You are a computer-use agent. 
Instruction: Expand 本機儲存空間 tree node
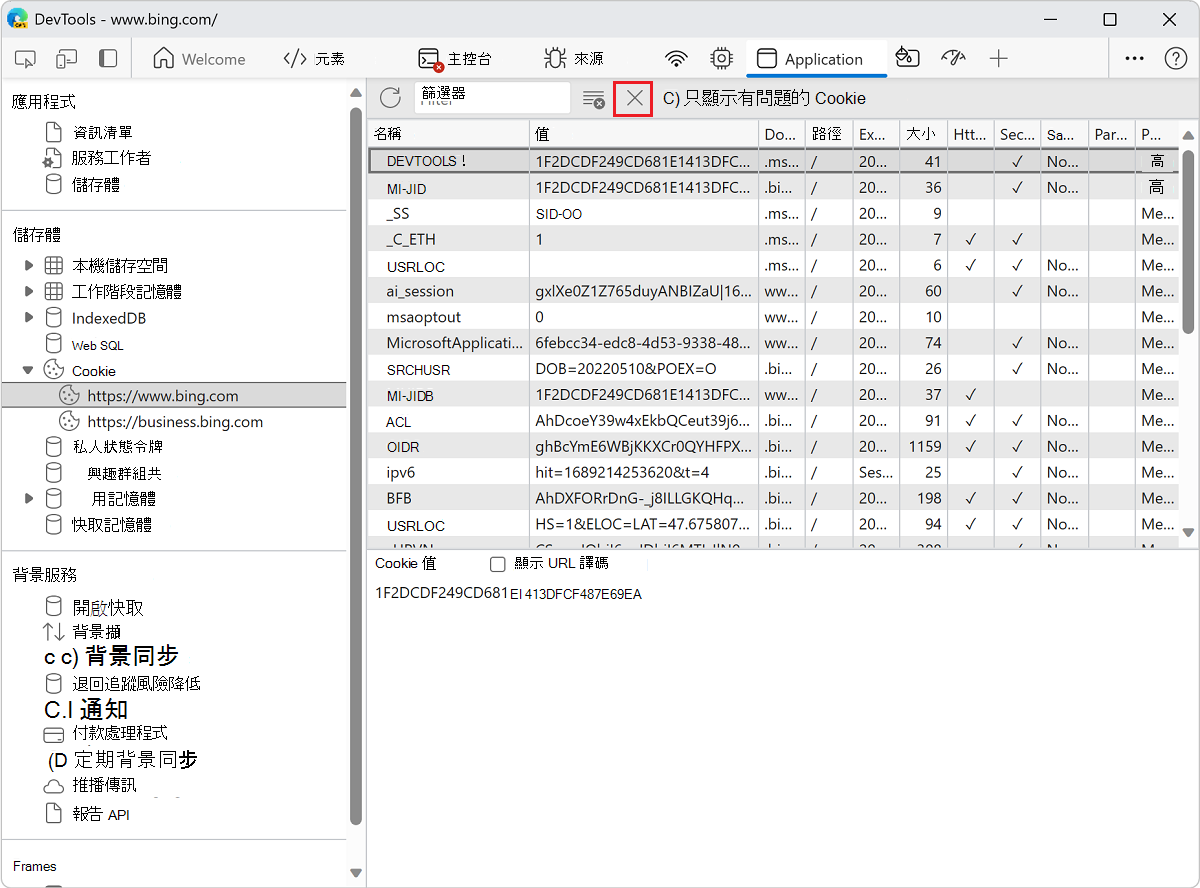[29, 266]
